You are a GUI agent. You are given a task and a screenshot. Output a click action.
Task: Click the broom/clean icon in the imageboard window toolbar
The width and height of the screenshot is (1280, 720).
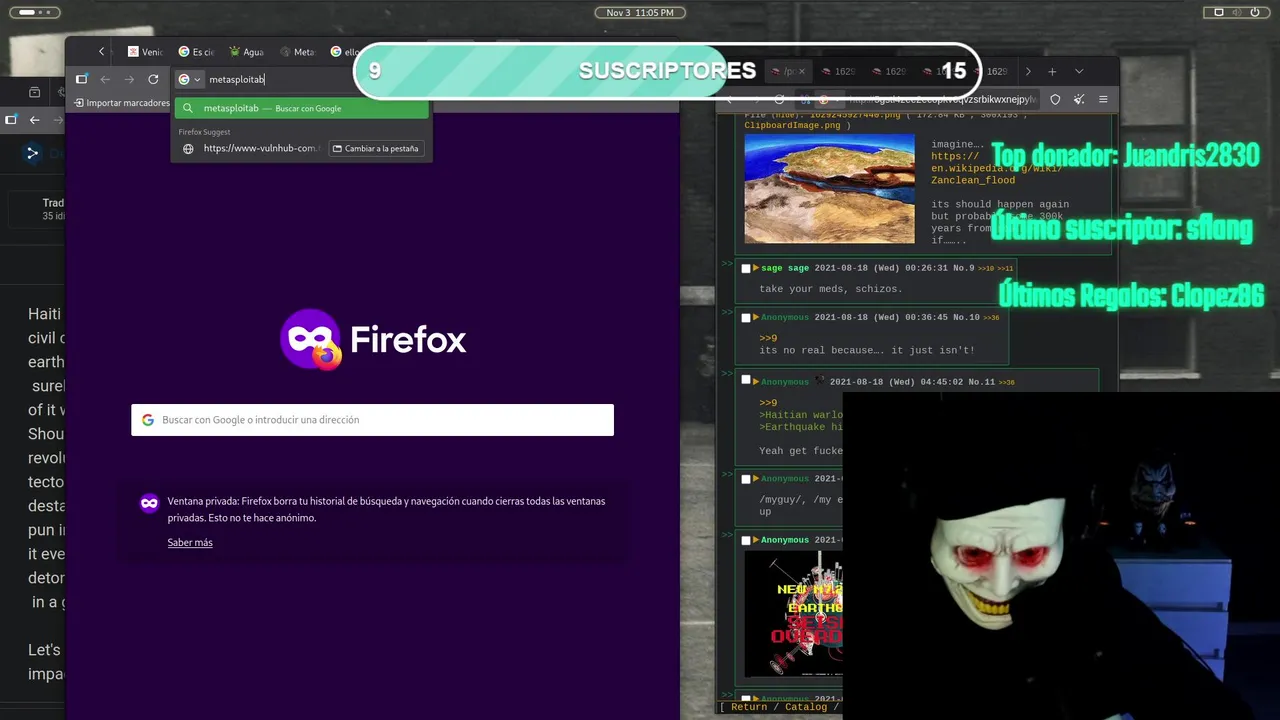pos(1079,99)
